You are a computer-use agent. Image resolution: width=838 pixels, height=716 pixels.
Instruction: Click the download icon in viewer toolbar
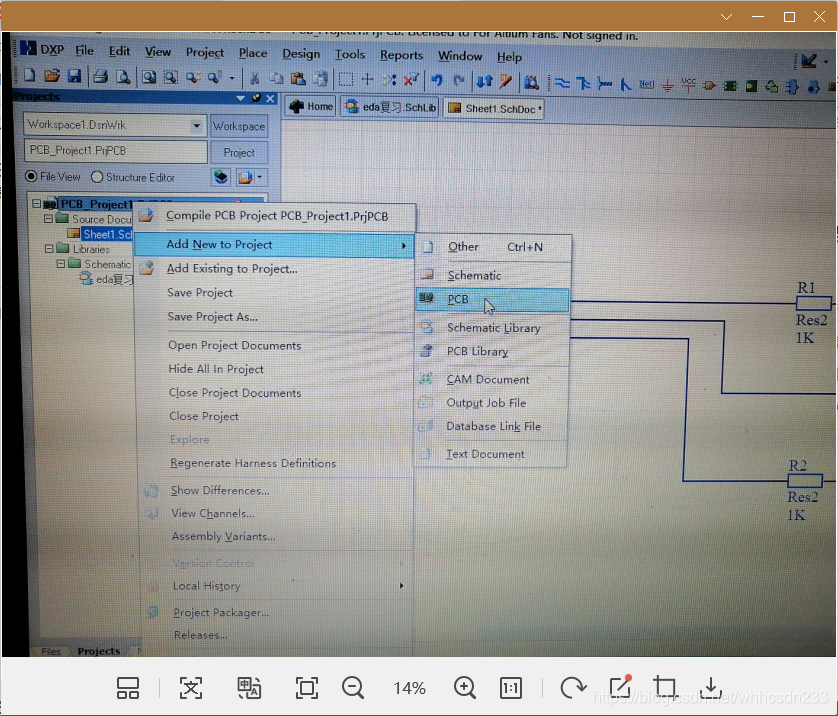711,688
